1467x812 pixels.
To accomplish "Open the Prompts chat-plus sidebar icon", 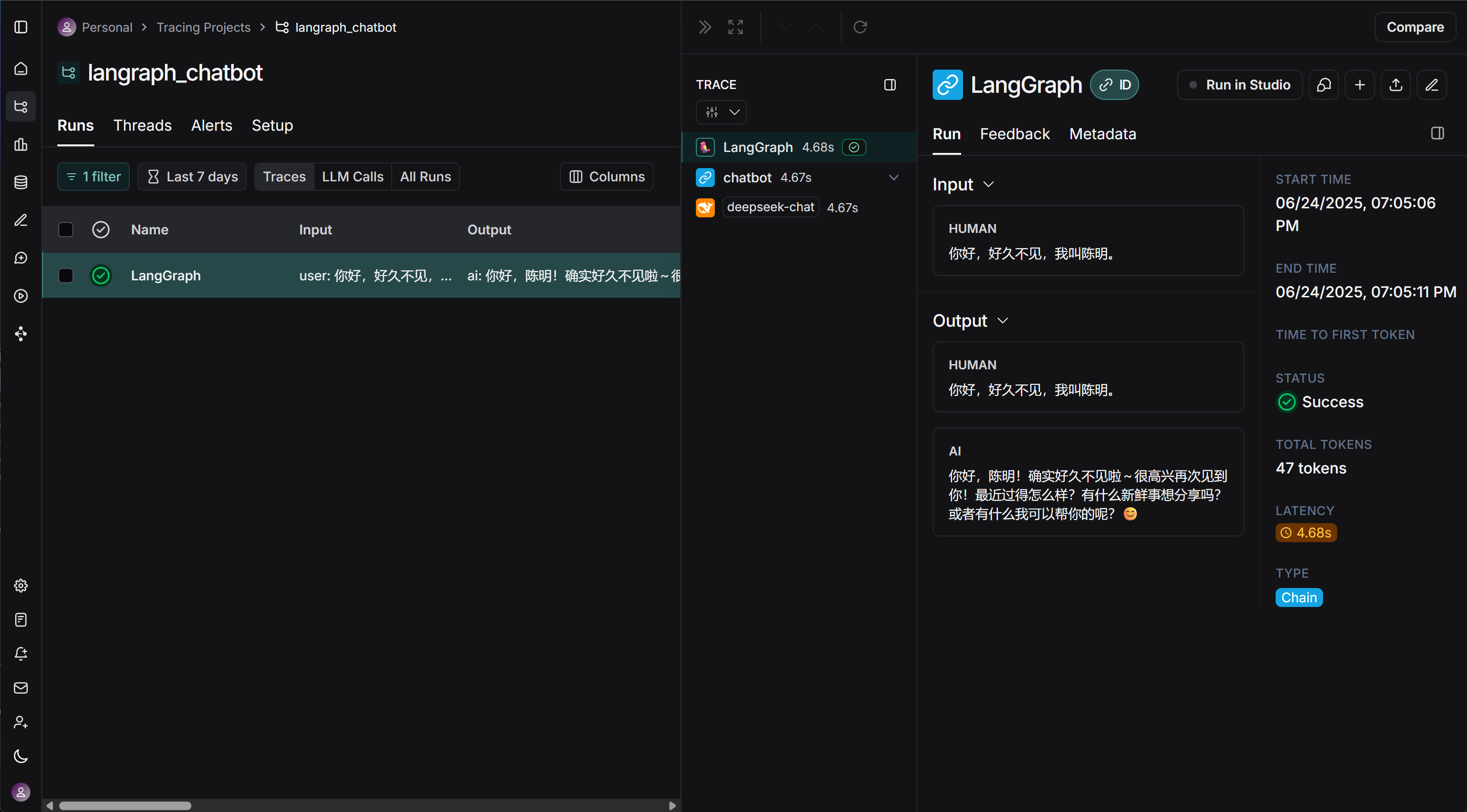I will point(20,258).
